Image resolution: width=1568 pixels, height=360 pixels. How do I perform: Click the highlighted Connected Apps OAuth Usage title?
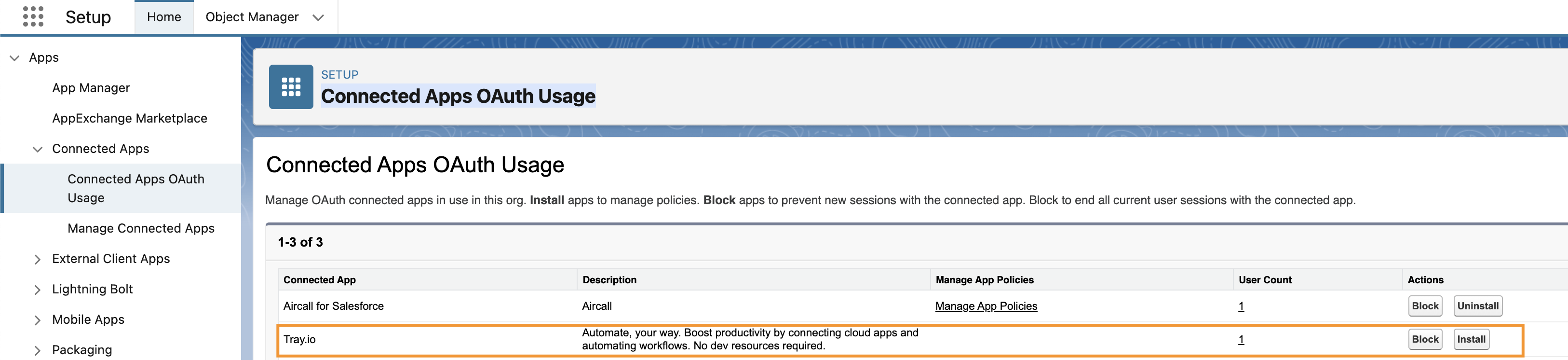pyautogui.click(x=459, y=96)
